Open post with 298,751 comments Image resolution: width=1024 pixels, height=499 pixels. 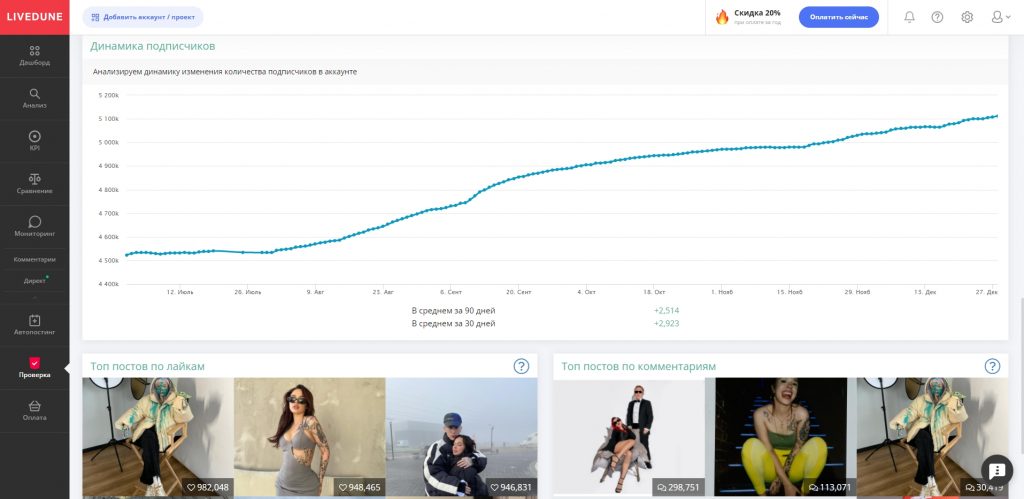(x=629, y=436)
